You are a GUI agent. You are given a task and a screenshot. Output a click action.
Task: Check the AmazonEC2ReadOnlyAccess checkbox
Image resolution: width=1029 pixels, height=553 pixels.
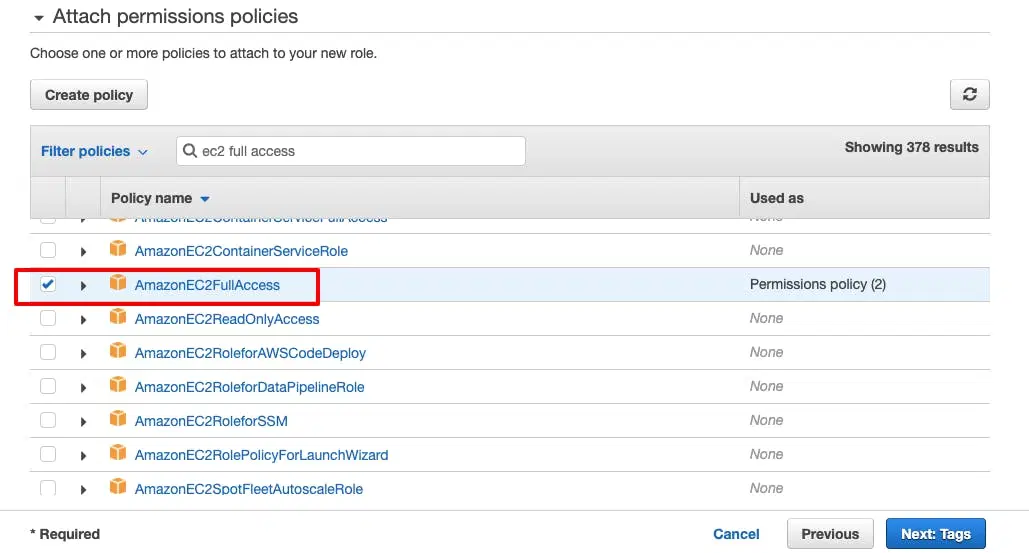click(48, 318)
